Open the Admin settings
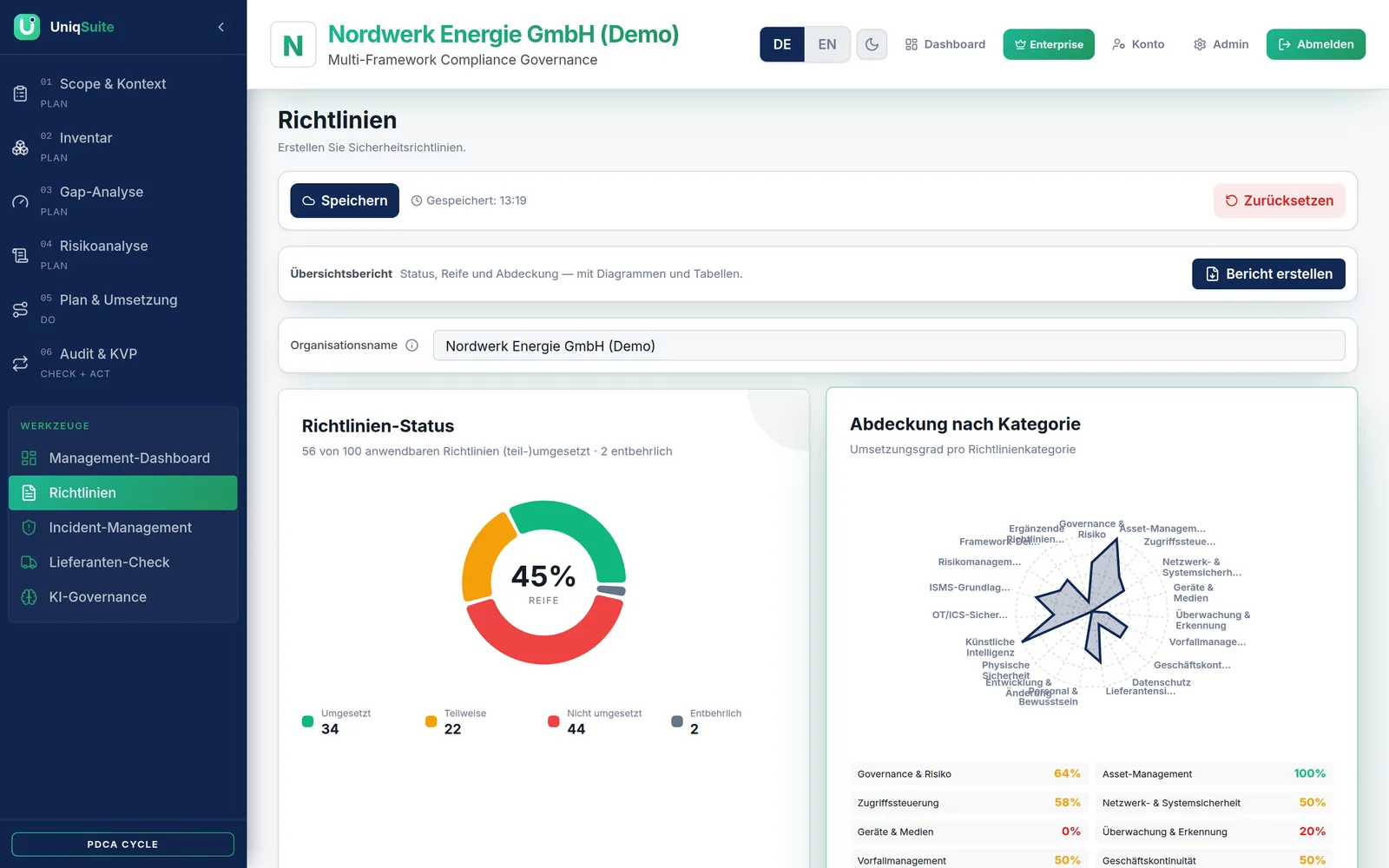Viewport: 1389px width, 868px height. click(x=1221, y=44)
